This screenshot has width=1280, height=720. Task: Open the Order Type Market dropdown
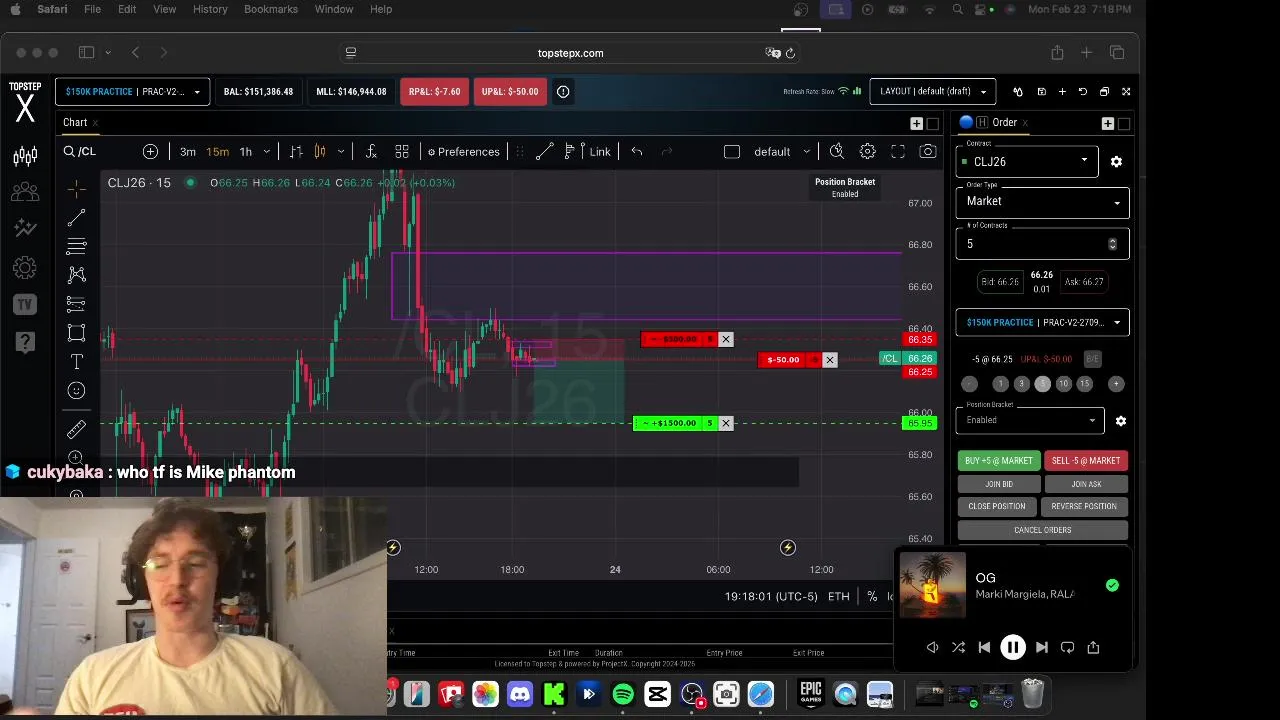pos(1042,202)
